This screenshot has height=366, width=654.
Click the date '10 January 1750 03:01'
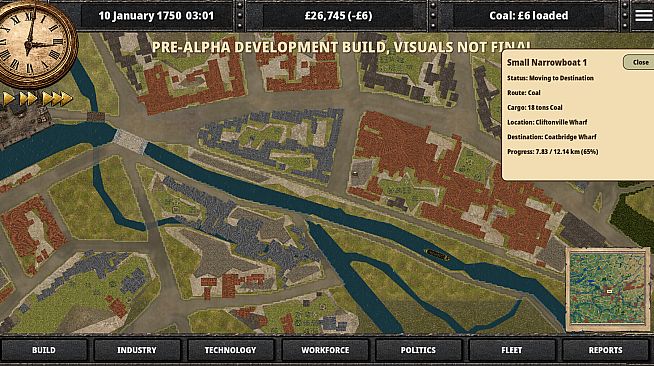(156, 16)
